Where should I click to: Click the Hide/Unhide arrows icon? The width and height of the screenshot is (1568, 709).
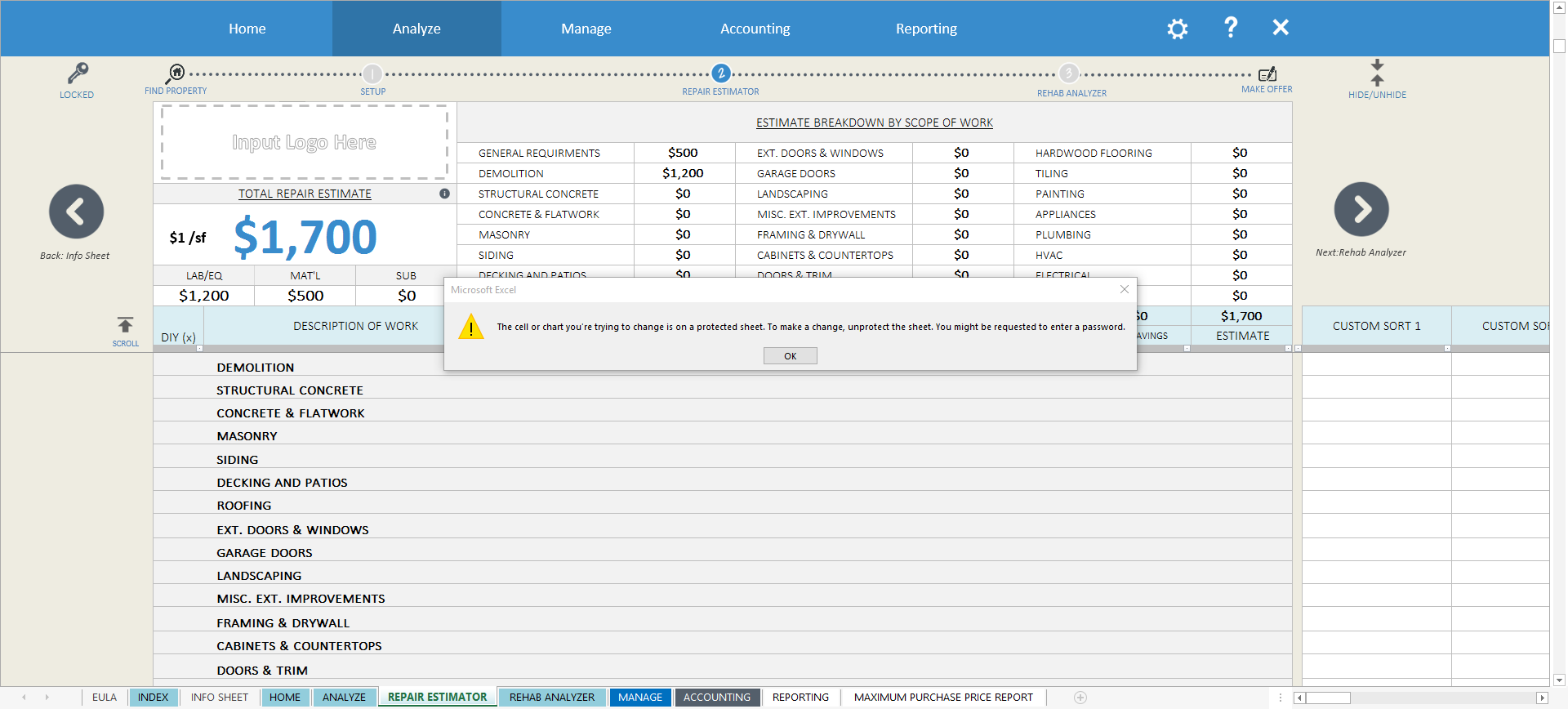click(x=1377, y=73)
